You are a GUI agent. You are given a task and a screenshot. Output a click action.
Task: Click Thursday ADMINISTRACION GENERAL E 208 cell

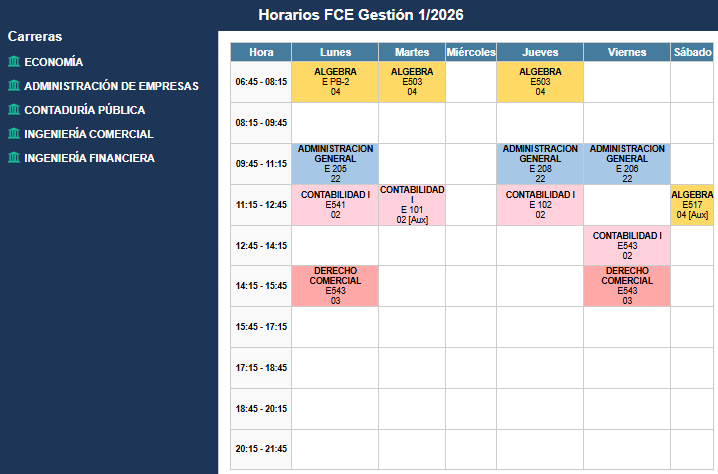540,164
